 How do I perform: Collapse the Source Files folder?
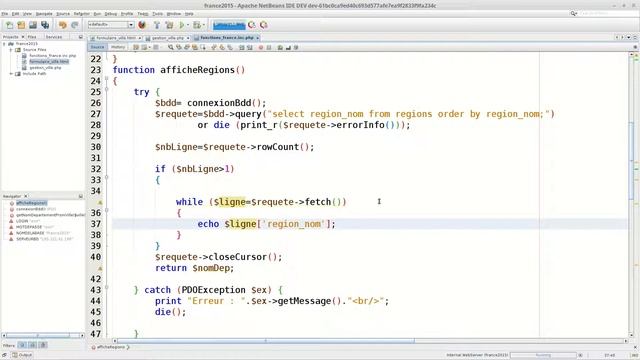pos(11,50)
